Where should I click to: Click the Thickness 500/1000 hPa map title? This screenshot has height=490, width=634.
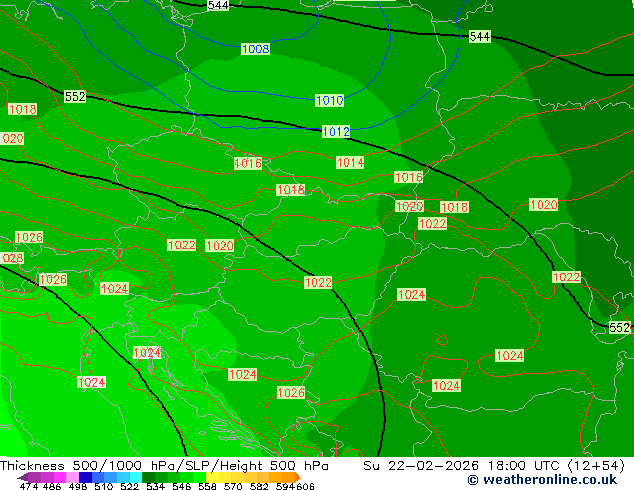click(x=164, y=466)
